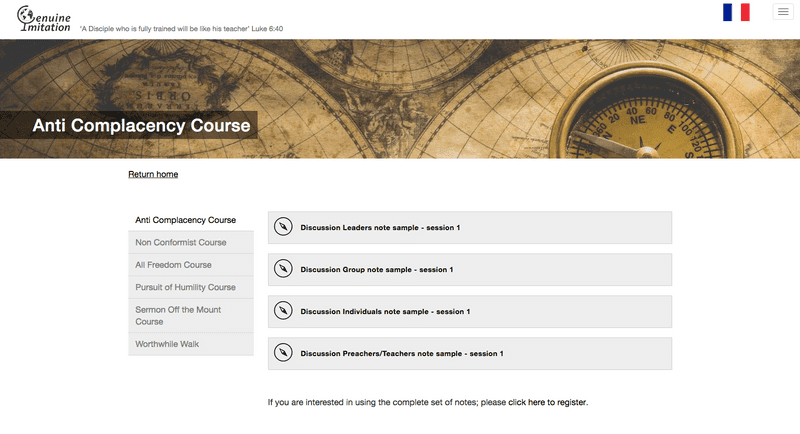Viewport: 800px width, 434px height.
Task: Click compass icon beside Discussion Group note
Action: click(283, 269)
